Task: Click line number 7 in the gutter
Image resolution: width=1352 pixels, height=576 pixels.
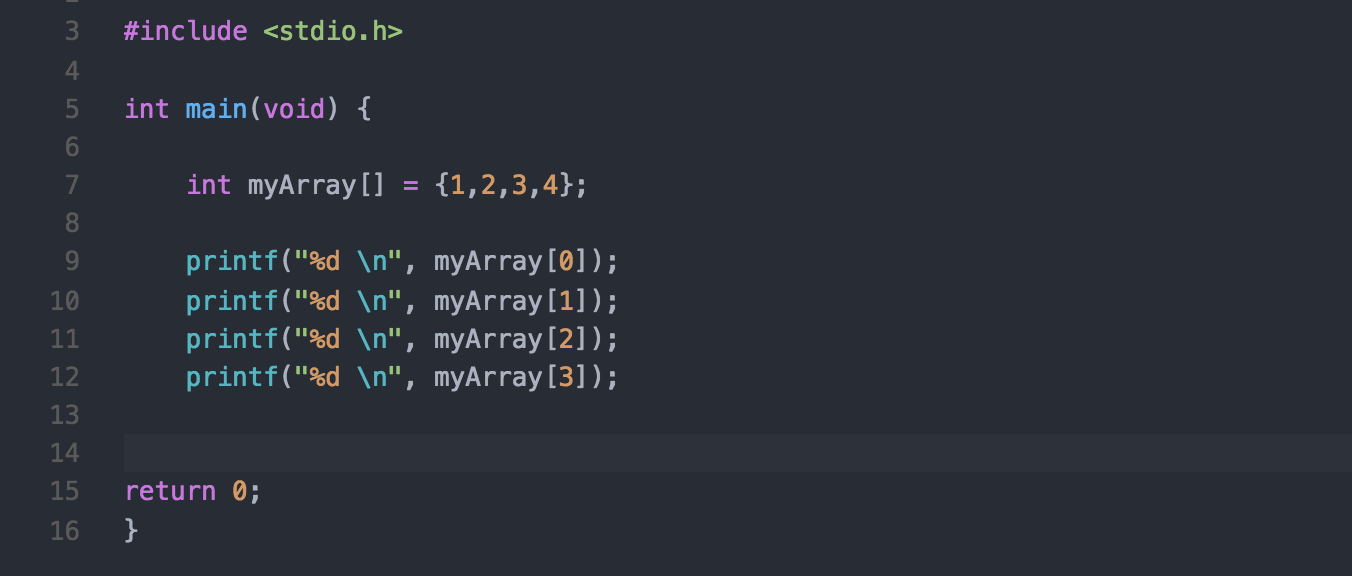Action: coord(71,185)
